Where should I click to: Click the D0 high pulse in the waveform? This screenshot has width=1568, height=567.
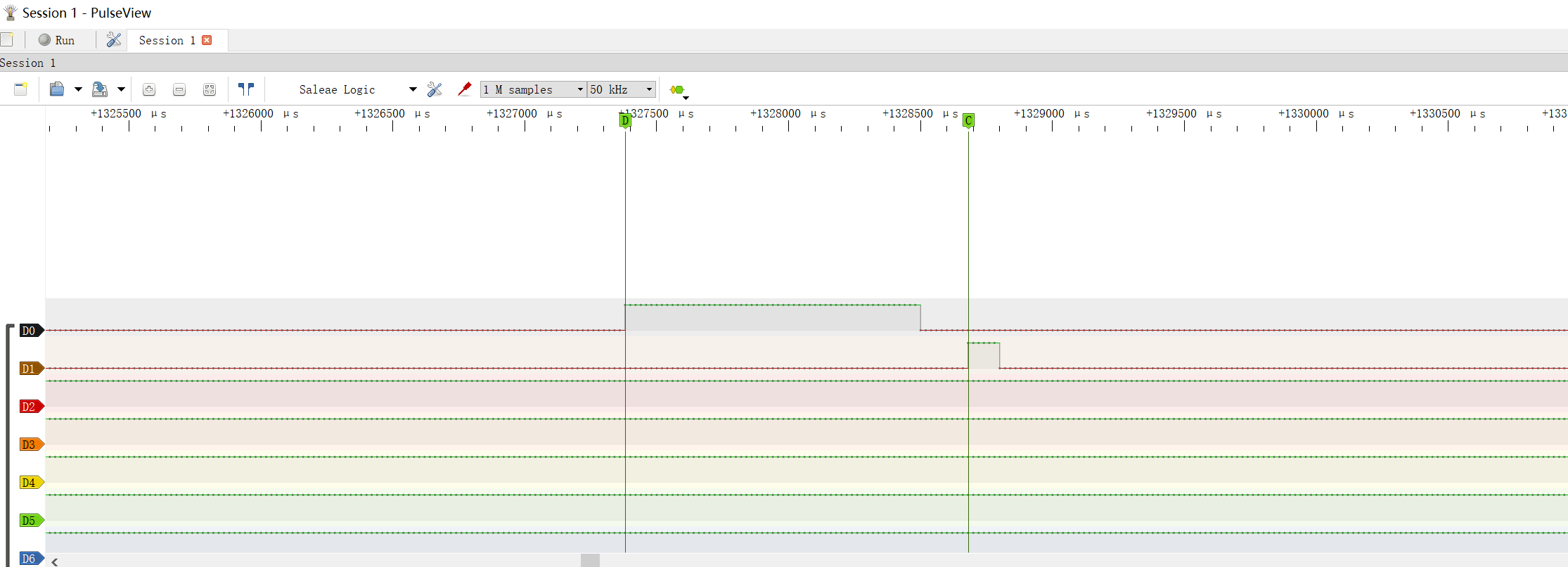(773, 317)
